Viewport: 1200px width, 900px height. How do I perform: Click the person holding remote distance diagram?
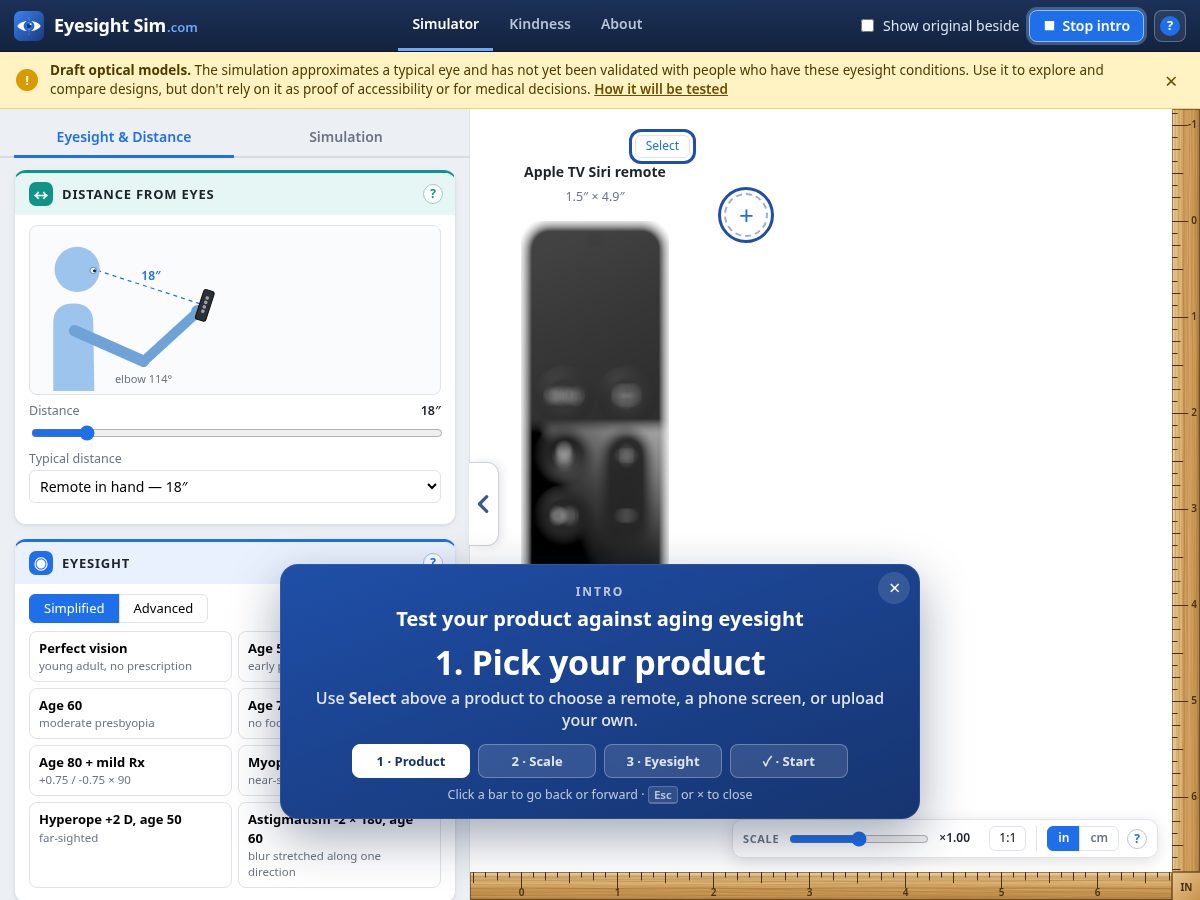point(235,310)
